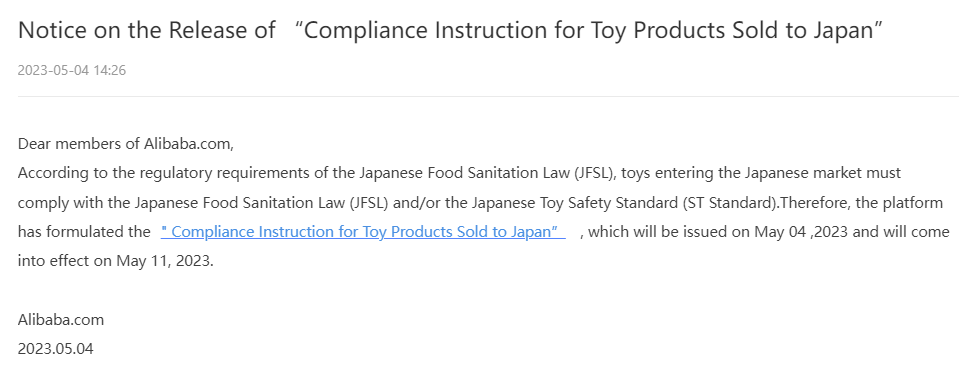The width and height of the screenshot is (972, 376).
Task: Click "into effect on May 11, 2023." line
Action: coord(116,261)
